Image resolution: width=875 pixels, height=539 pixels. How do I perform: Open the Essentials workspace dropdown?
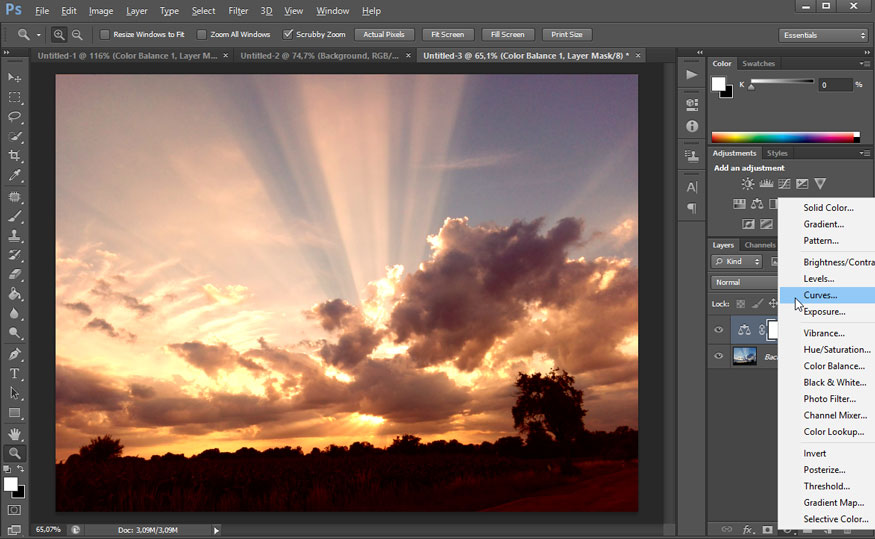click(x=823, y=35)
